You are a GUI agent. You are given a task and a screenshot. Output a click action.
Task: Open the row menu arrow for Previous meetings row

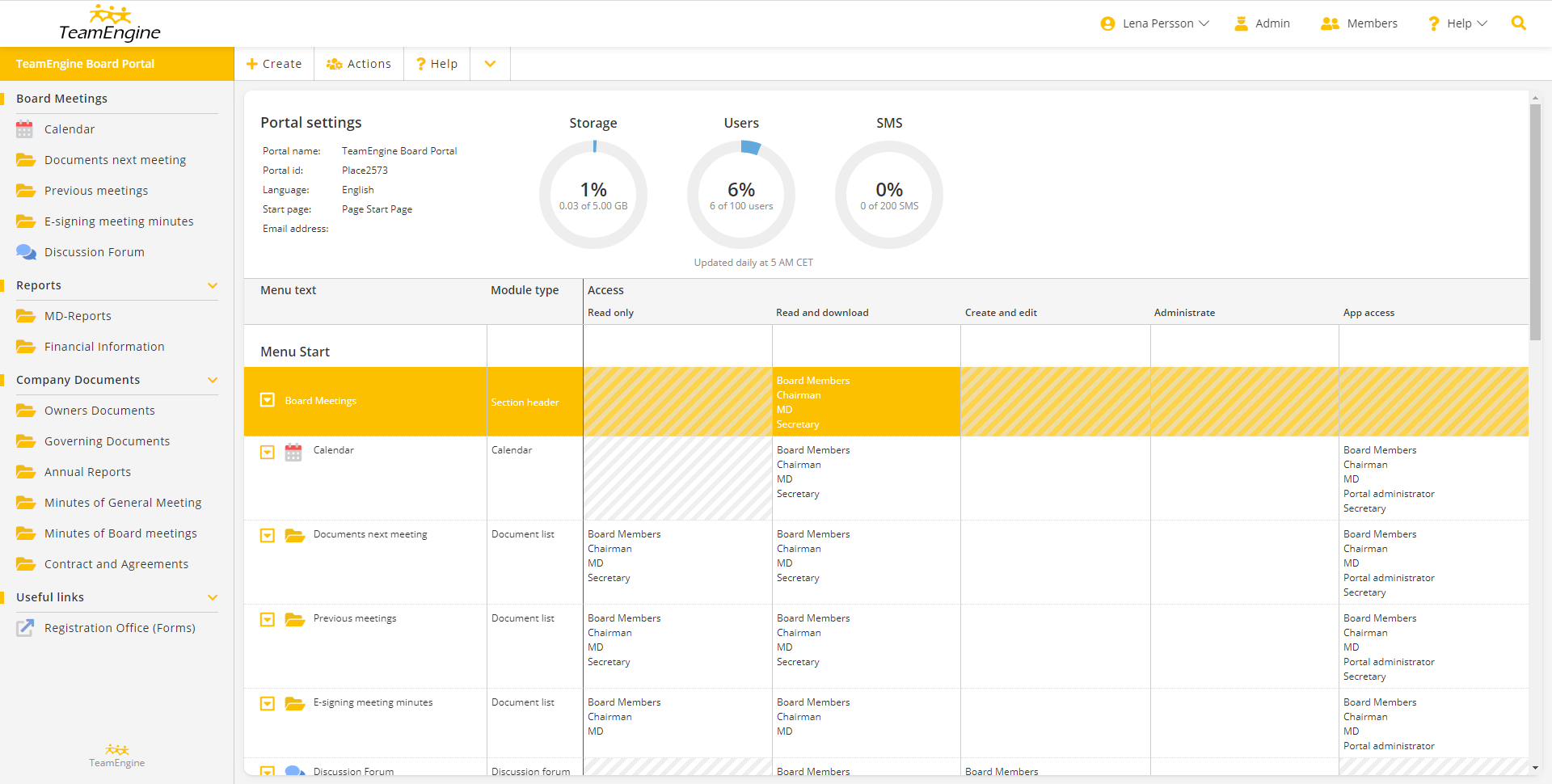coord(268,620)
